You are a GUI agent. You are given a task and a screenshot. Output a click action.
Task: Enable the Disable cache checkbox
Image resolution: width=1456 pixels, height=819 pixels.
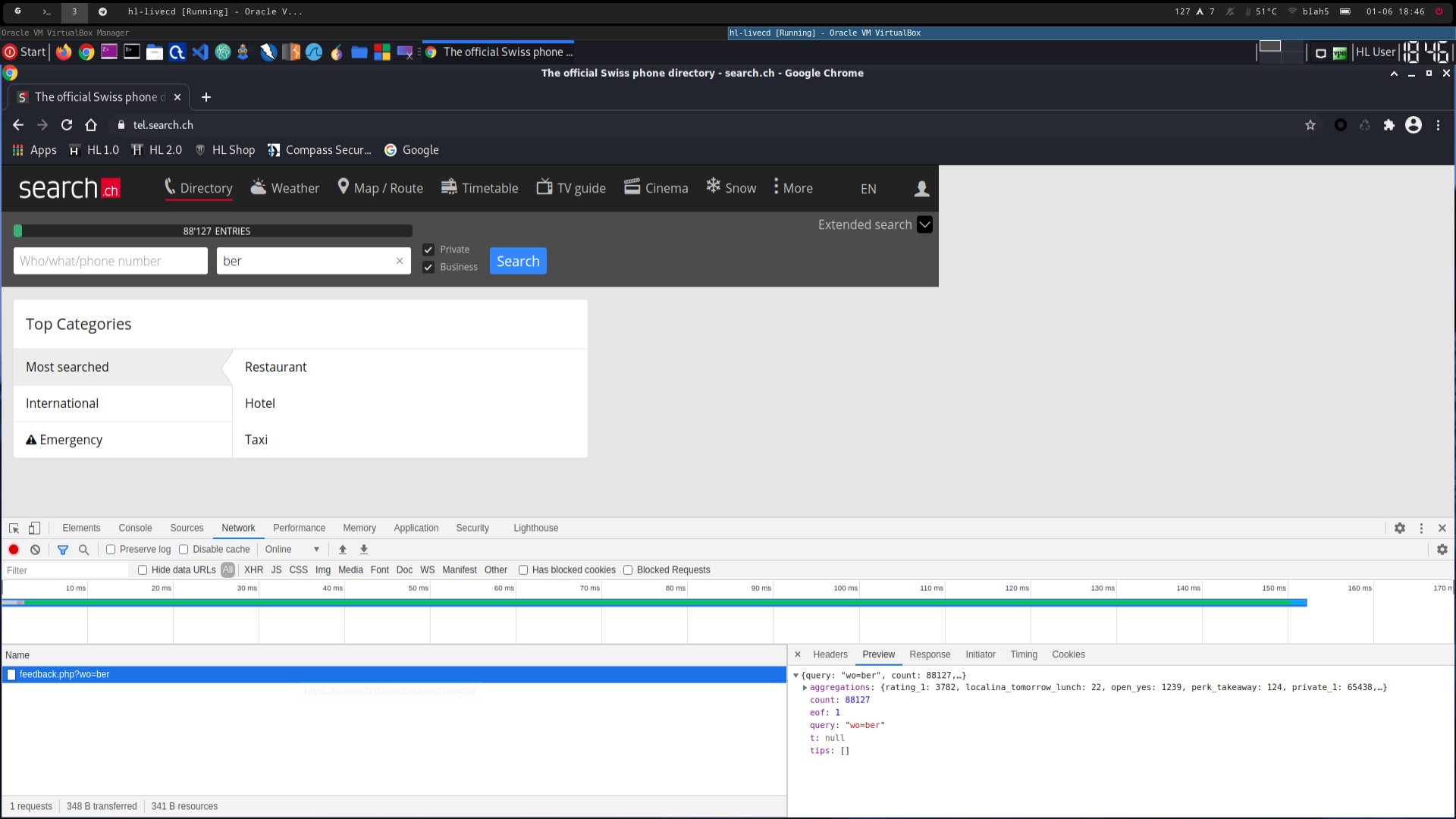click(184, 550)
